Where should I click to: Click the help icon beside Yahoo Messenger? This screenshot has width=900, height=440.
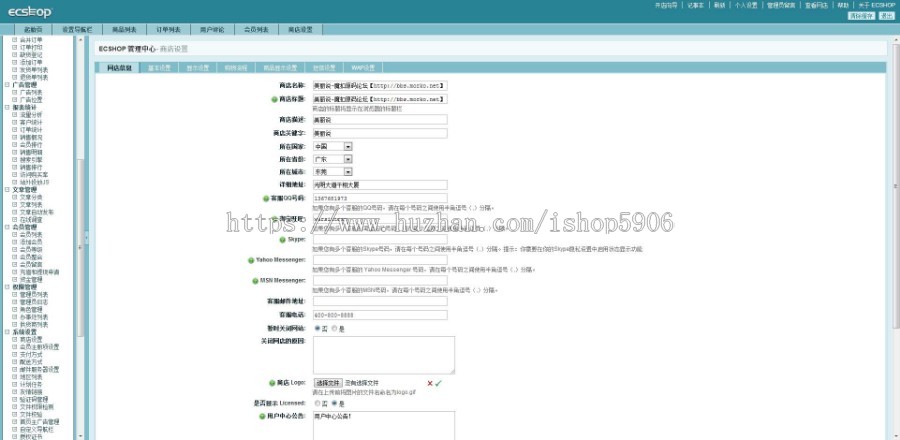pos(251,260)
